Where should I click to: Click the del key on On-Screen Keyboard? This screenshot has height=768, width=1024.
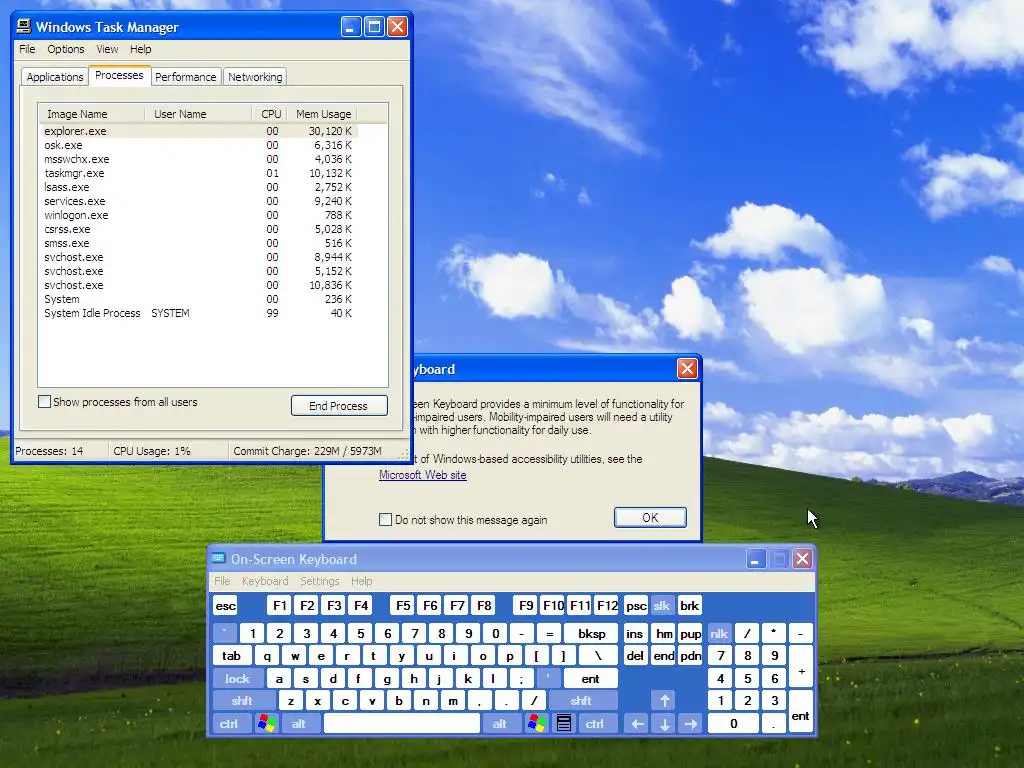pos(635,656)
